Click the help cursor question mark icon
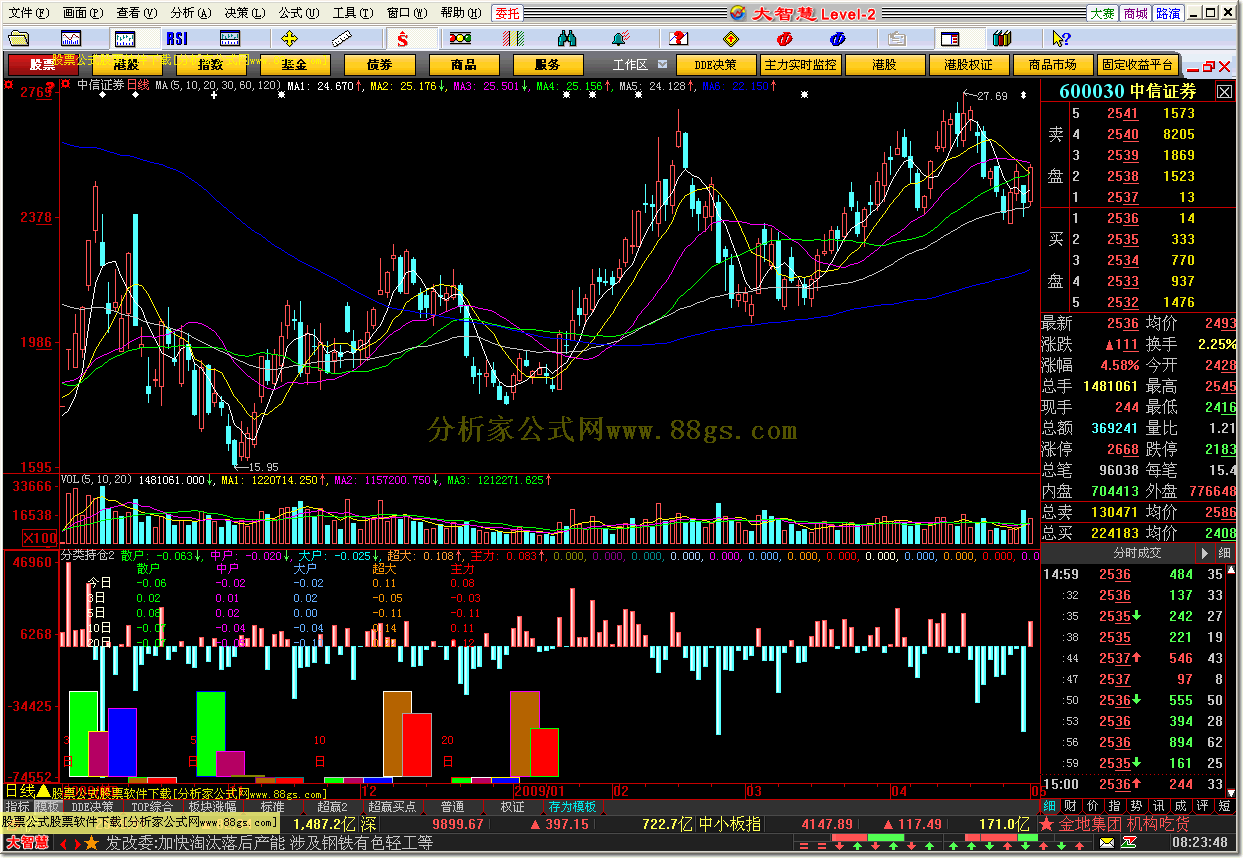1246x860 pixels. pyautogui.click(x=1061, y=39)
